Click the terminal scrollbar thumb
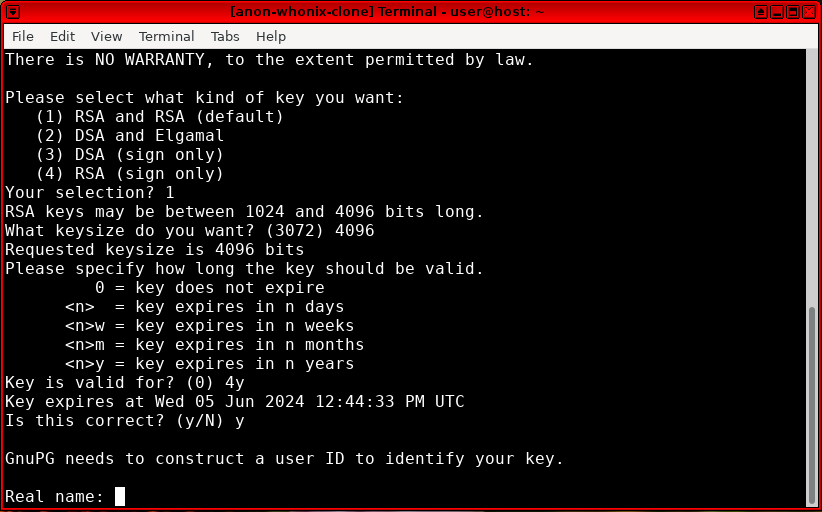This screenshot has width=822, height=512. tap(810, 405)
